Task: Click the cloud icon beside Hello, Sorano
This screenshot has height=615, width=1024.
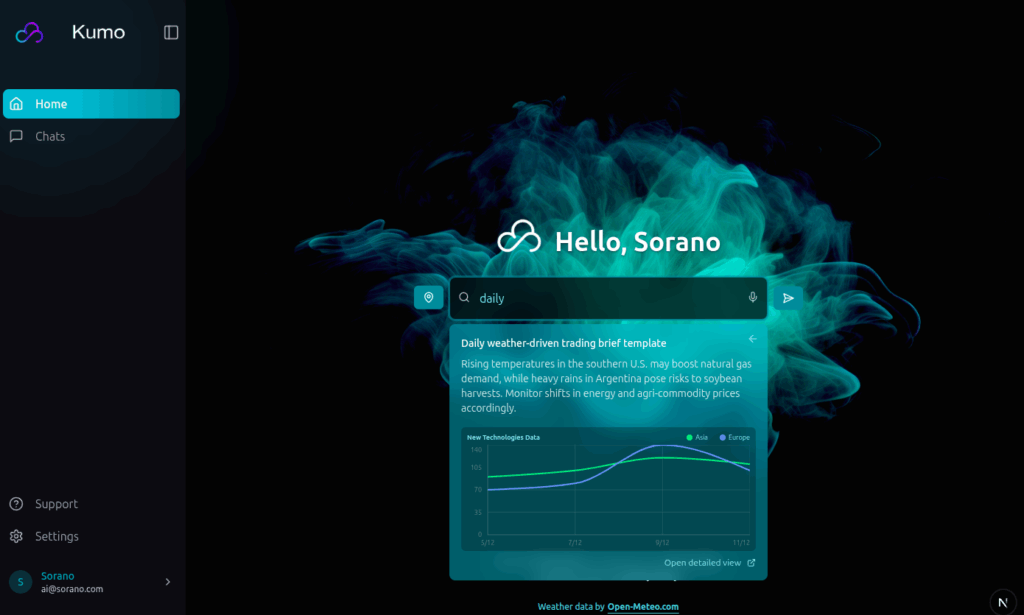Action: pos(519,239)
